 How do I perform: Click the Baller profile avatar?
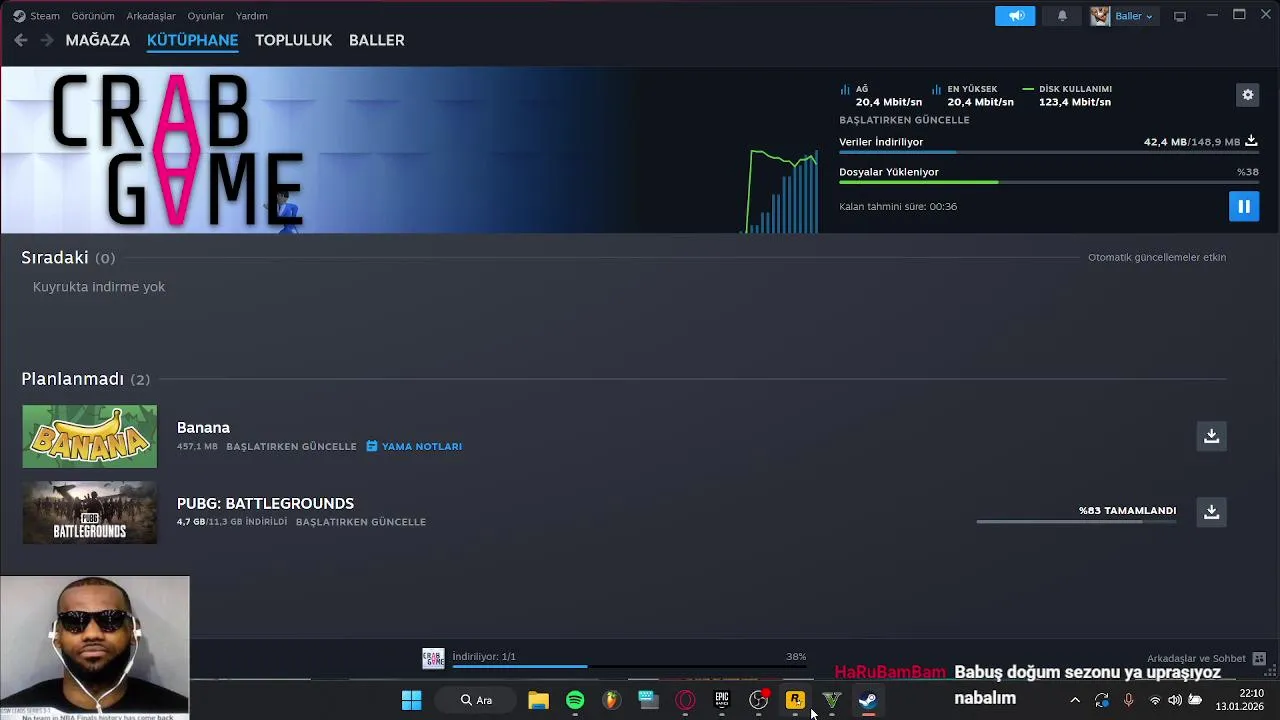1100,16
